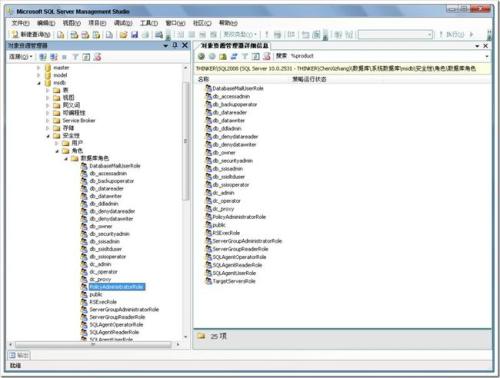Expand the model database node
The image size is (500, 378).
click(38, 75)
